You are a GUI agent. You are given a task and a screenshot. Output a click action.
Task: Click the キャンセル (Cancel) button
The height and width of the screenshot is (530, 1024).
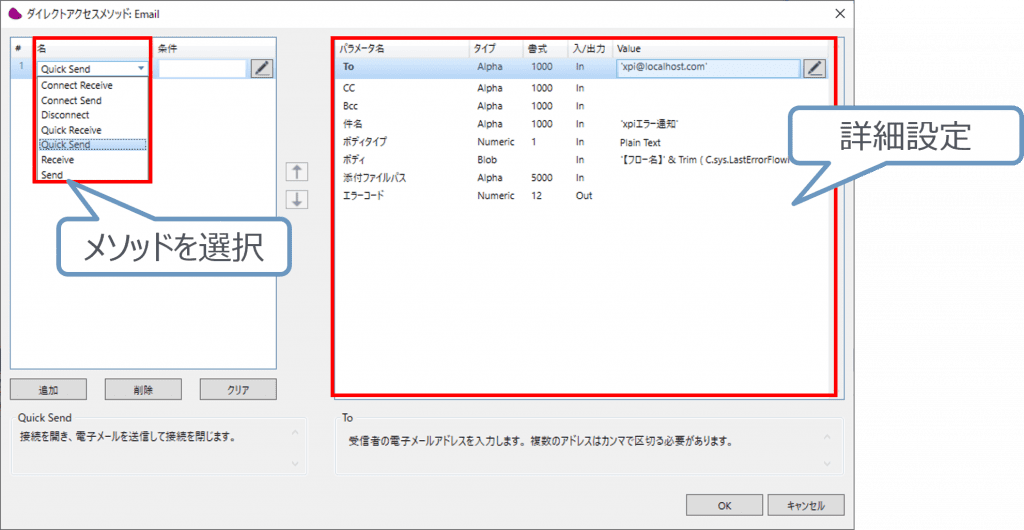coord(805,504)
